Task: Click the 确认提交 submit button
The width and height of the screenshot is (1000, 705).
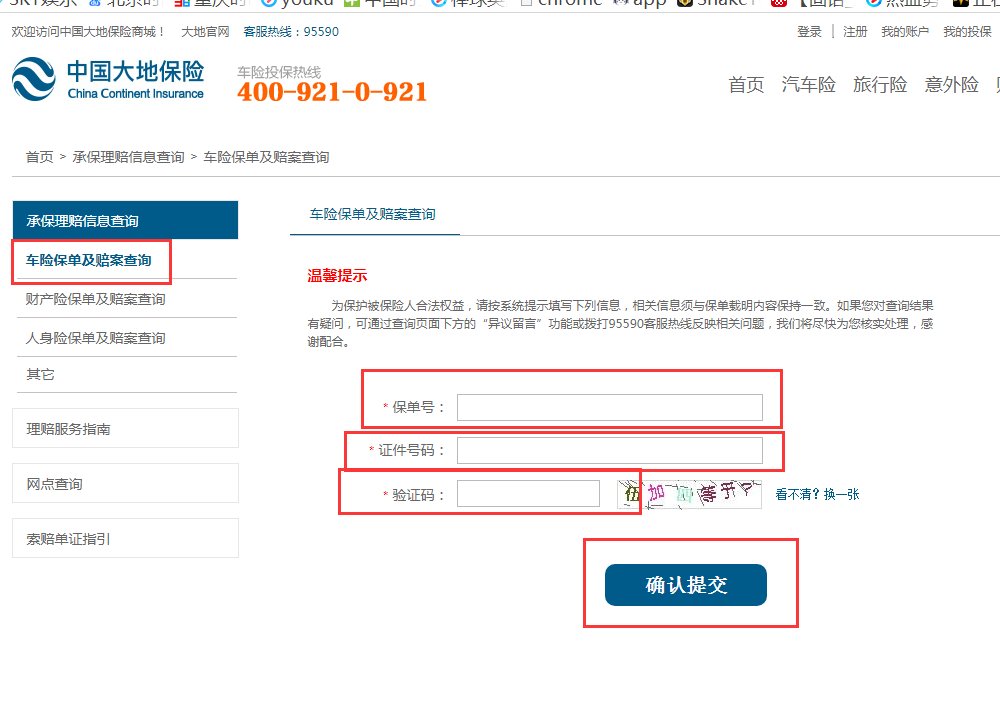Action: click(x=685, y=585)
